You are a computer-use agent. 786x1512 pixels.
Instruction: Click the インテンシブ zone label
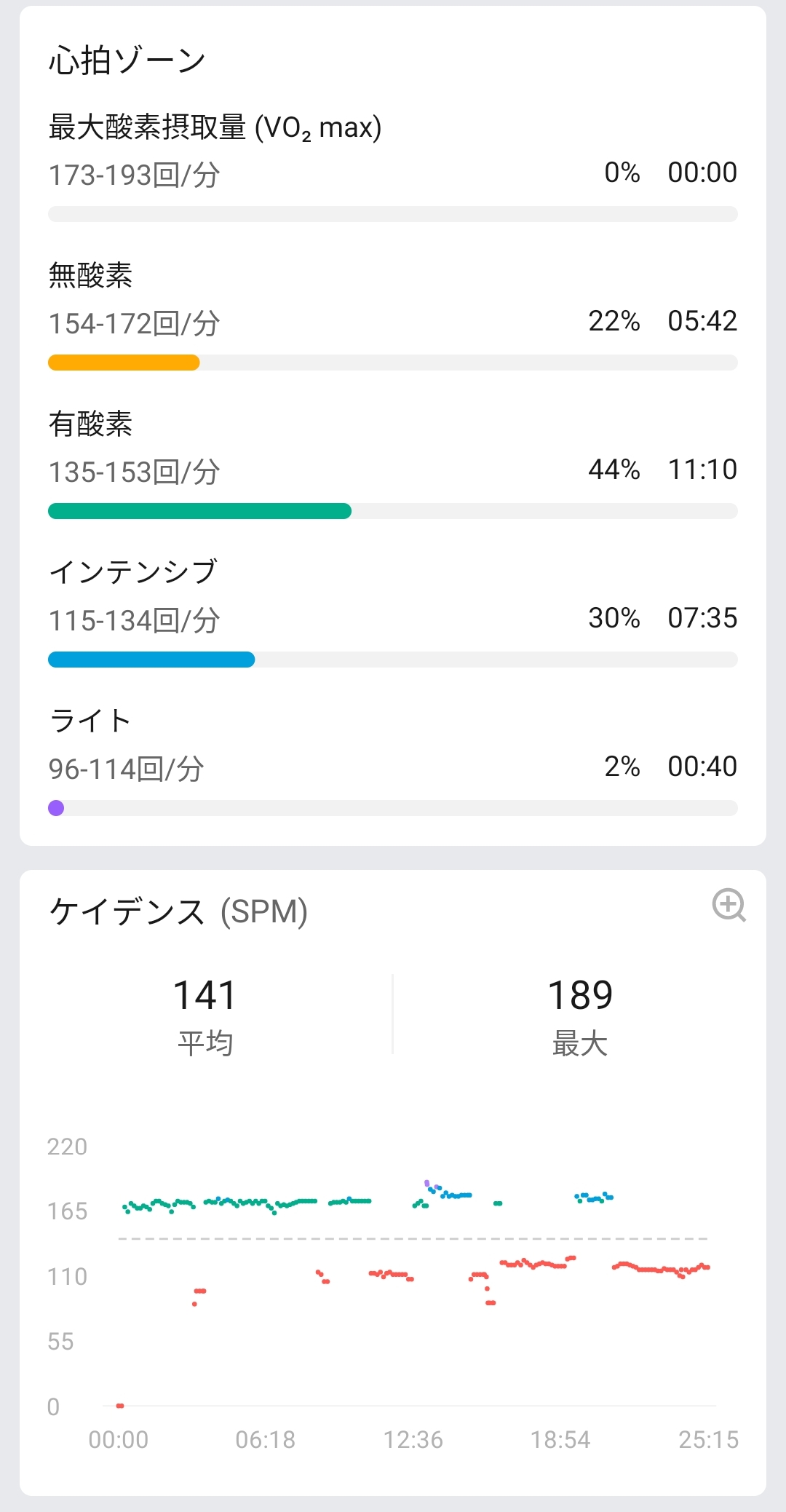tap(133, 572)
